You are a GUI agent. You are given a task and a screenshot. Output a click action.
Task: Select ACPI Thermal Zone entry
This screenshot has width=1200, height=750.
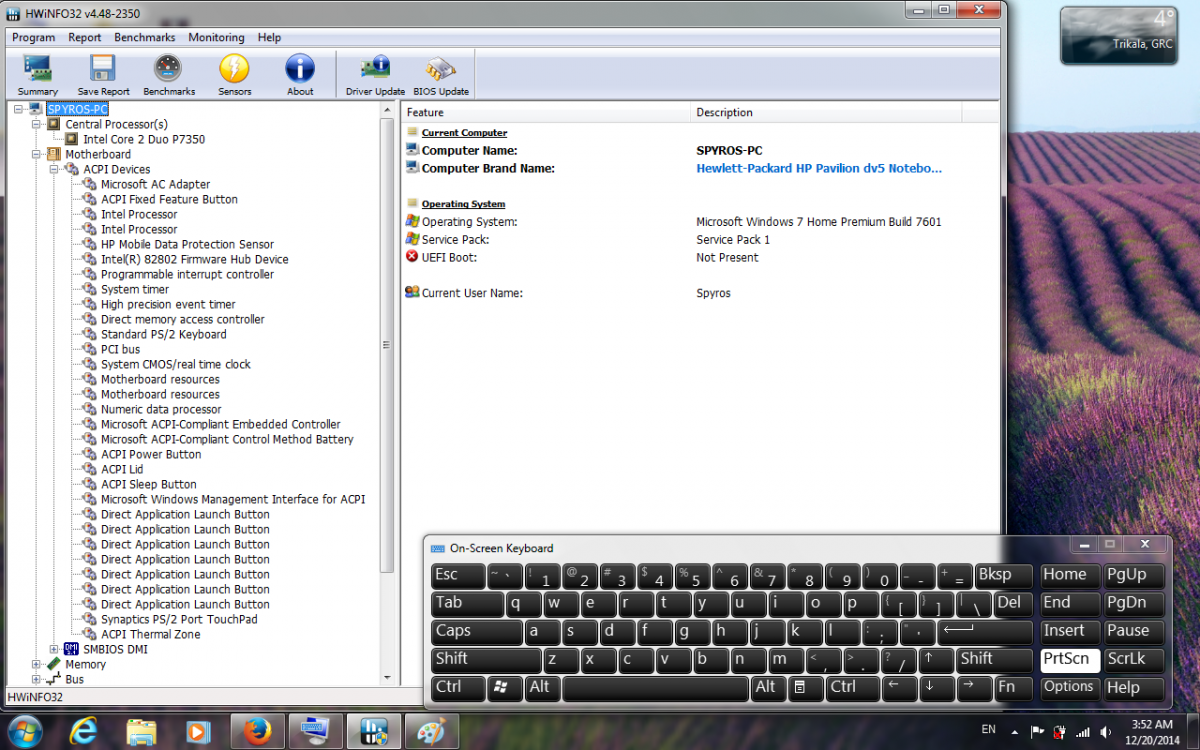tap(150, 634)
